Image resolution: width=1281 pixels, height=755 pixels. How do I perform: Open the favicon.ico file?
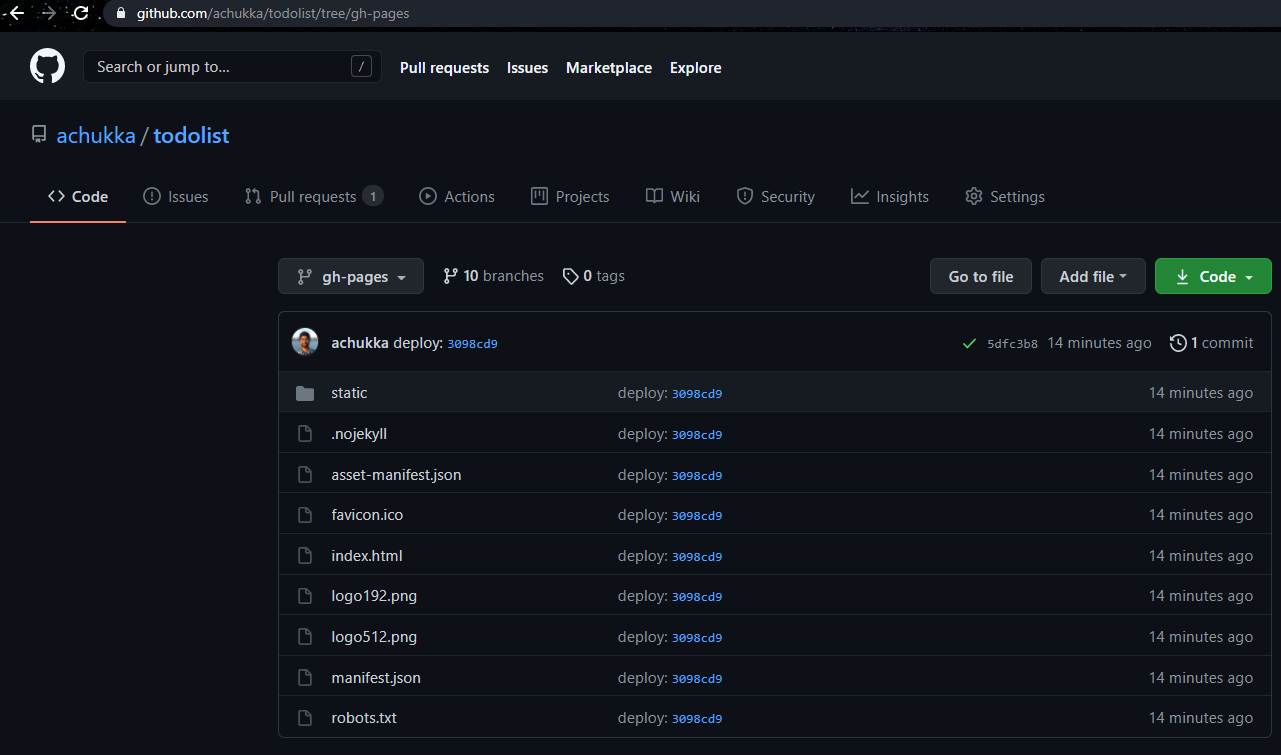tap(367, 515)
